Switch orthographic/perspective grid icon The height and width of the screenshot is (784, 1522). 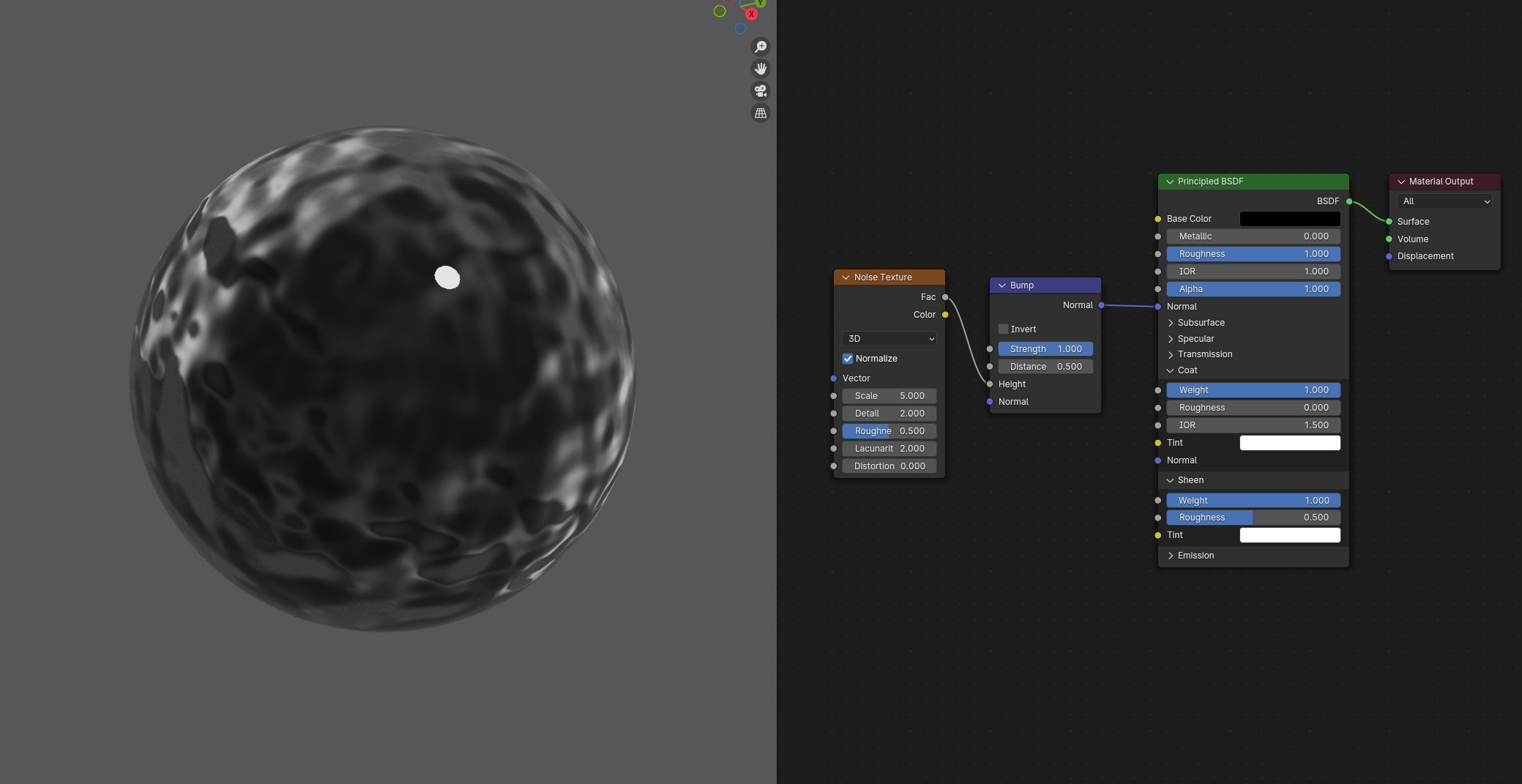pyautogui.click(x=761, y=113)
